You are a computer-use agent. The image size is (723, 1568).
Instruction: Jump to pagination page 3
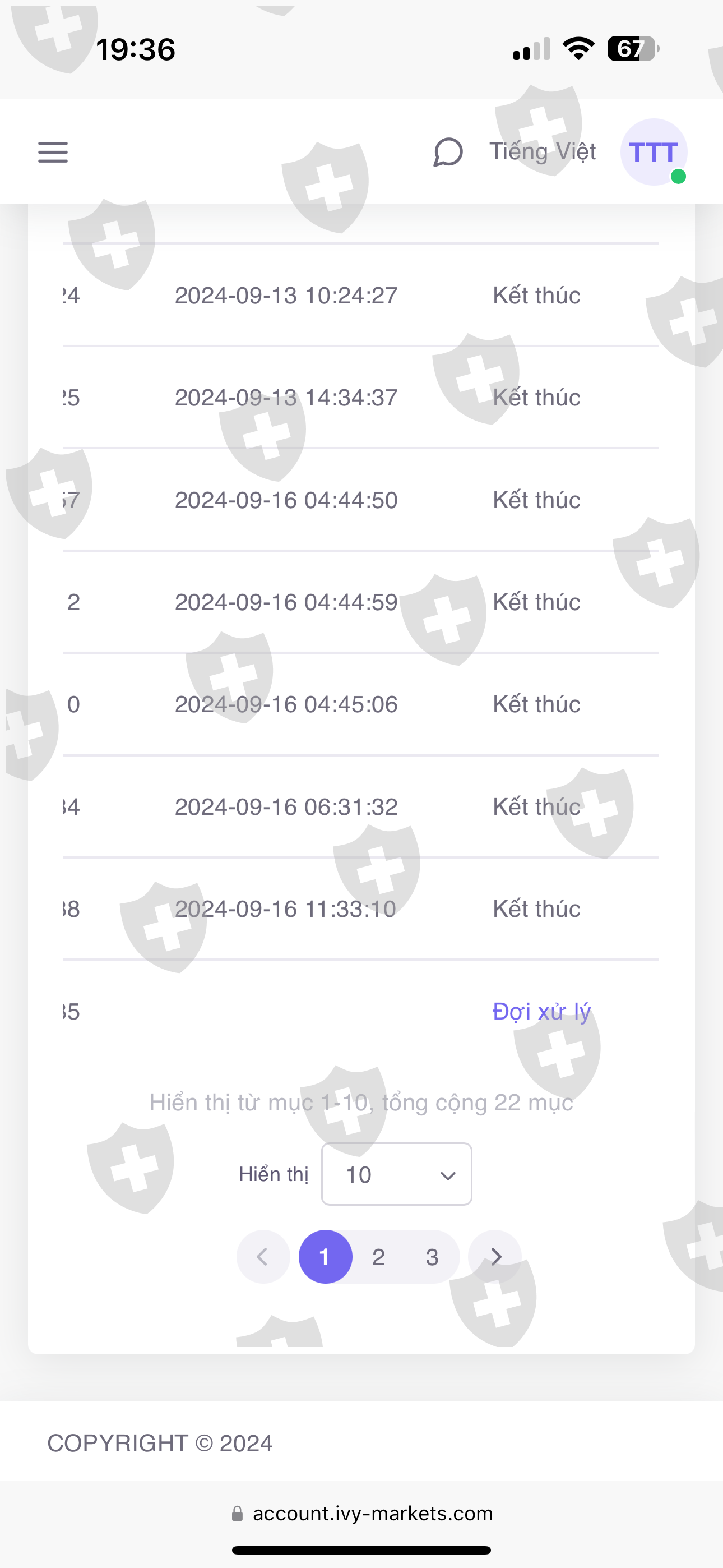click(x=432, y=1257)
